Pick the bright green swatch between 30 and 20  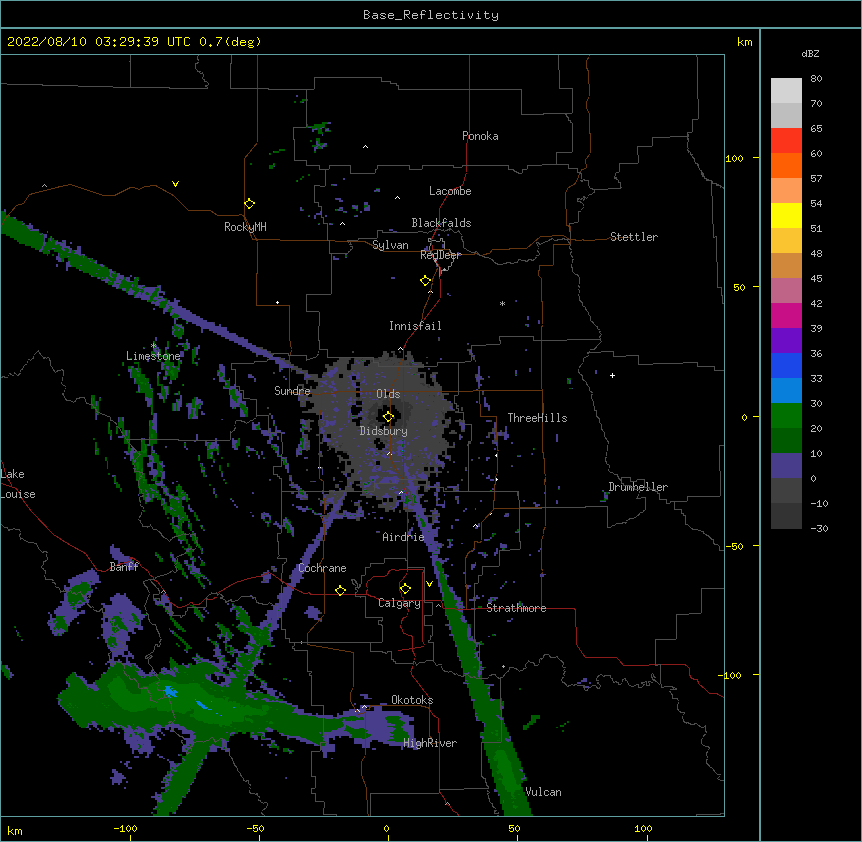click(x=786, y=416)
